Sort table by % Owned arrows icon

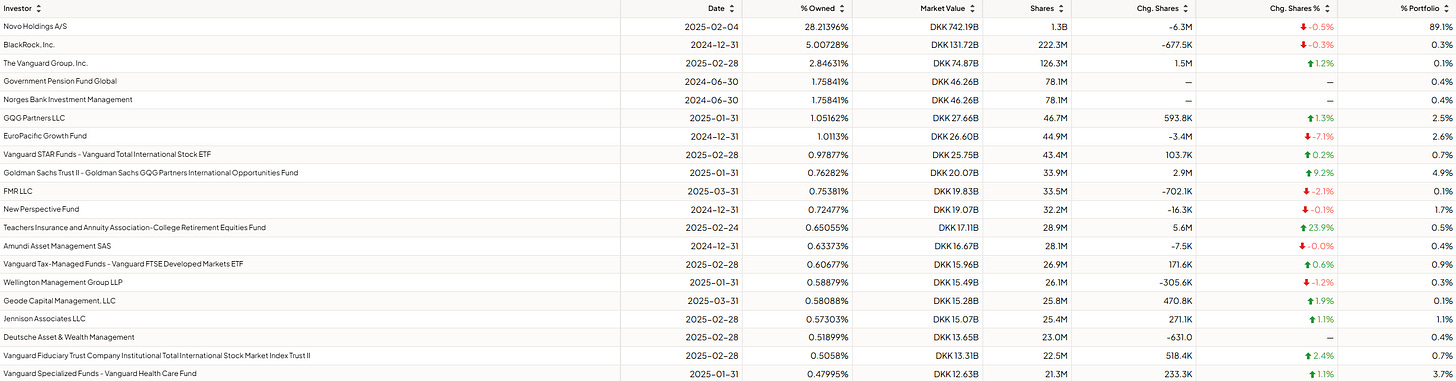844,8
